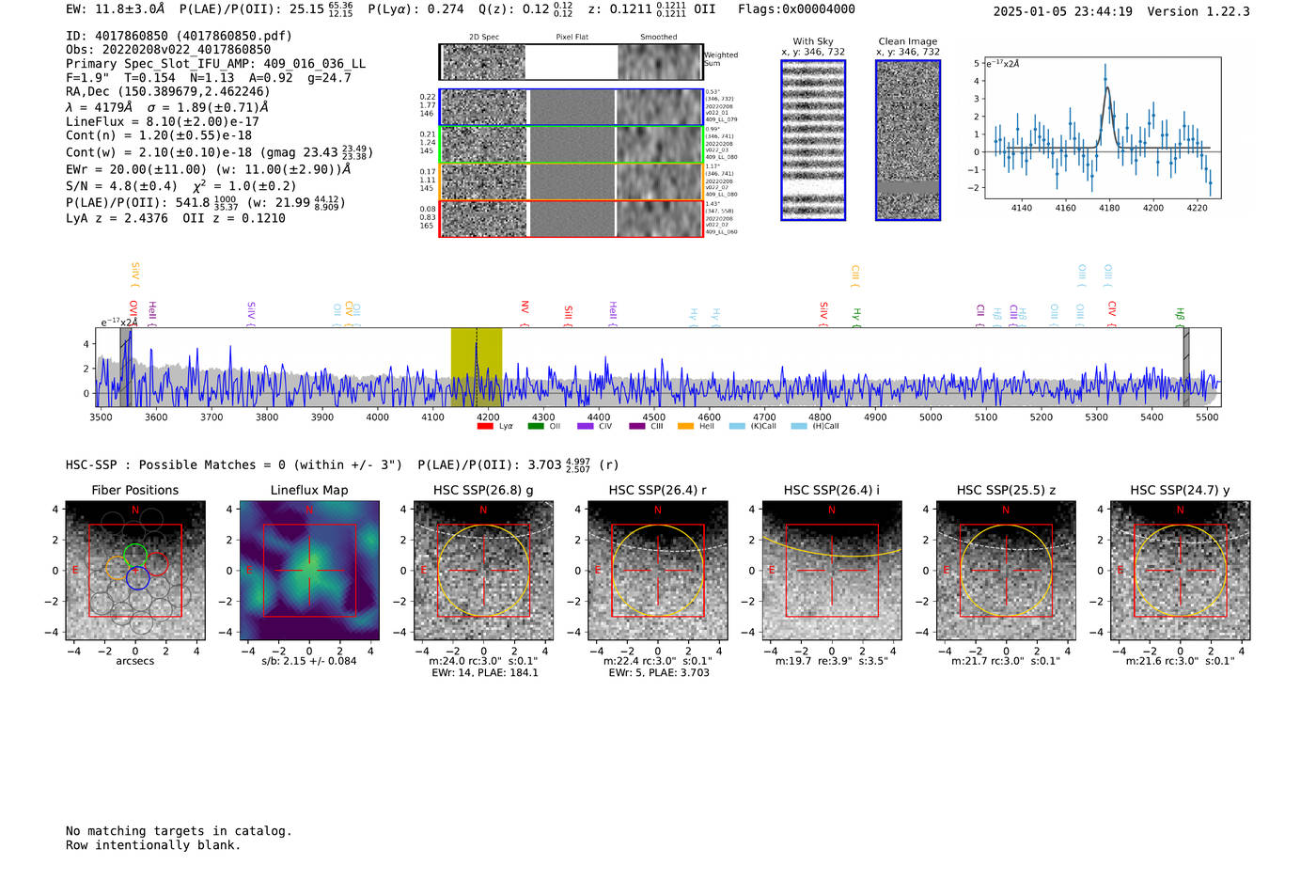Click the green OII legend swatch
This screenshot has width=1316, height=896.
[x=536, y=426]
